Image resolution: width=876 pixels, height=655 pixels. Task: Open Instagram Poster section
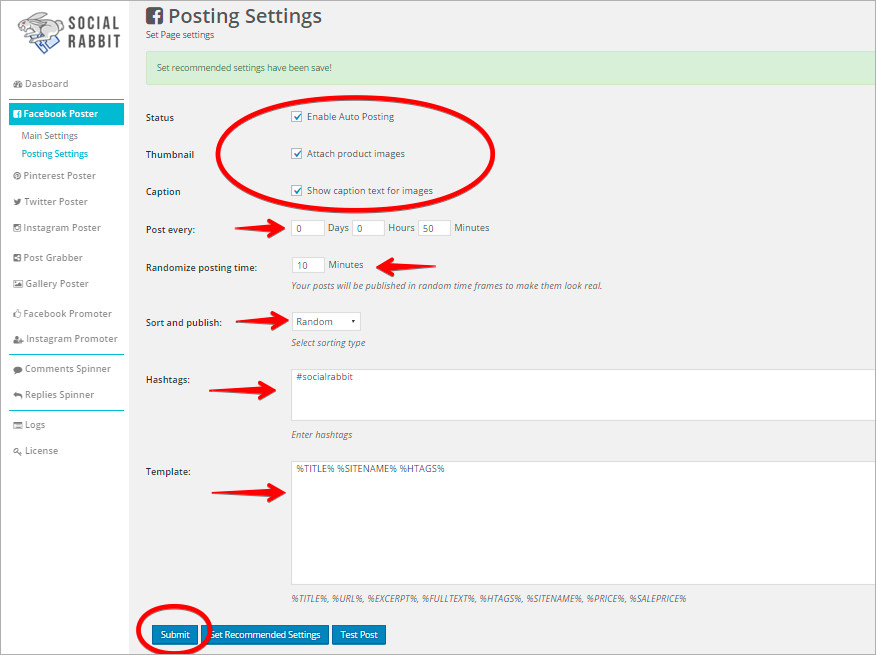click(x=57, y=228)
